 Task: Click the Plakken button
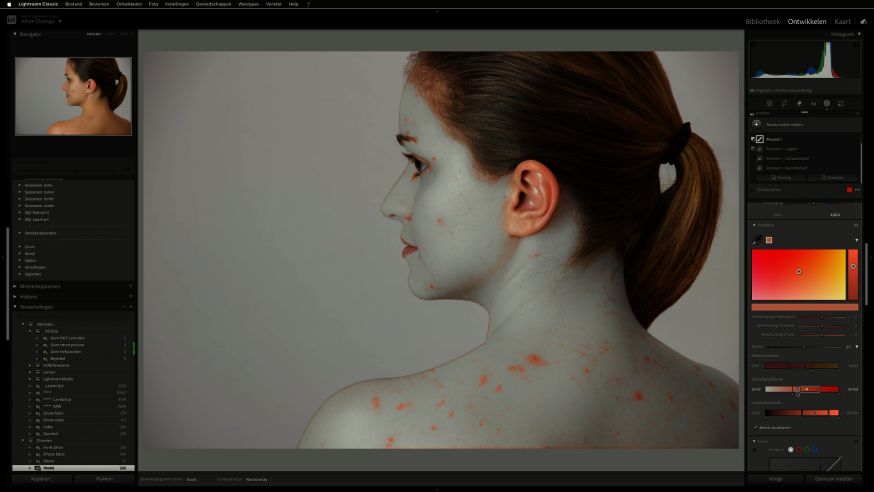[103, 479]
